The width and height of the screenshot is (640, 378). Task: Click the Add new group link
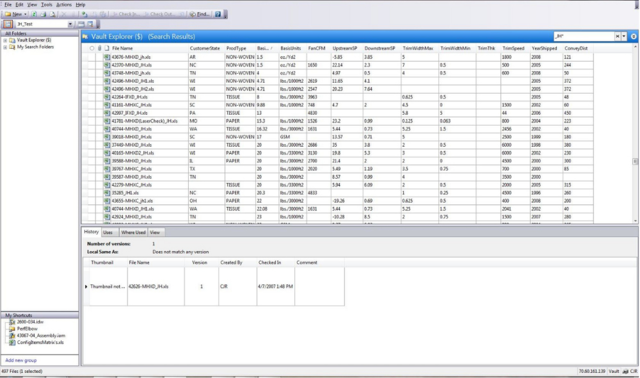[x=21, y=360]
